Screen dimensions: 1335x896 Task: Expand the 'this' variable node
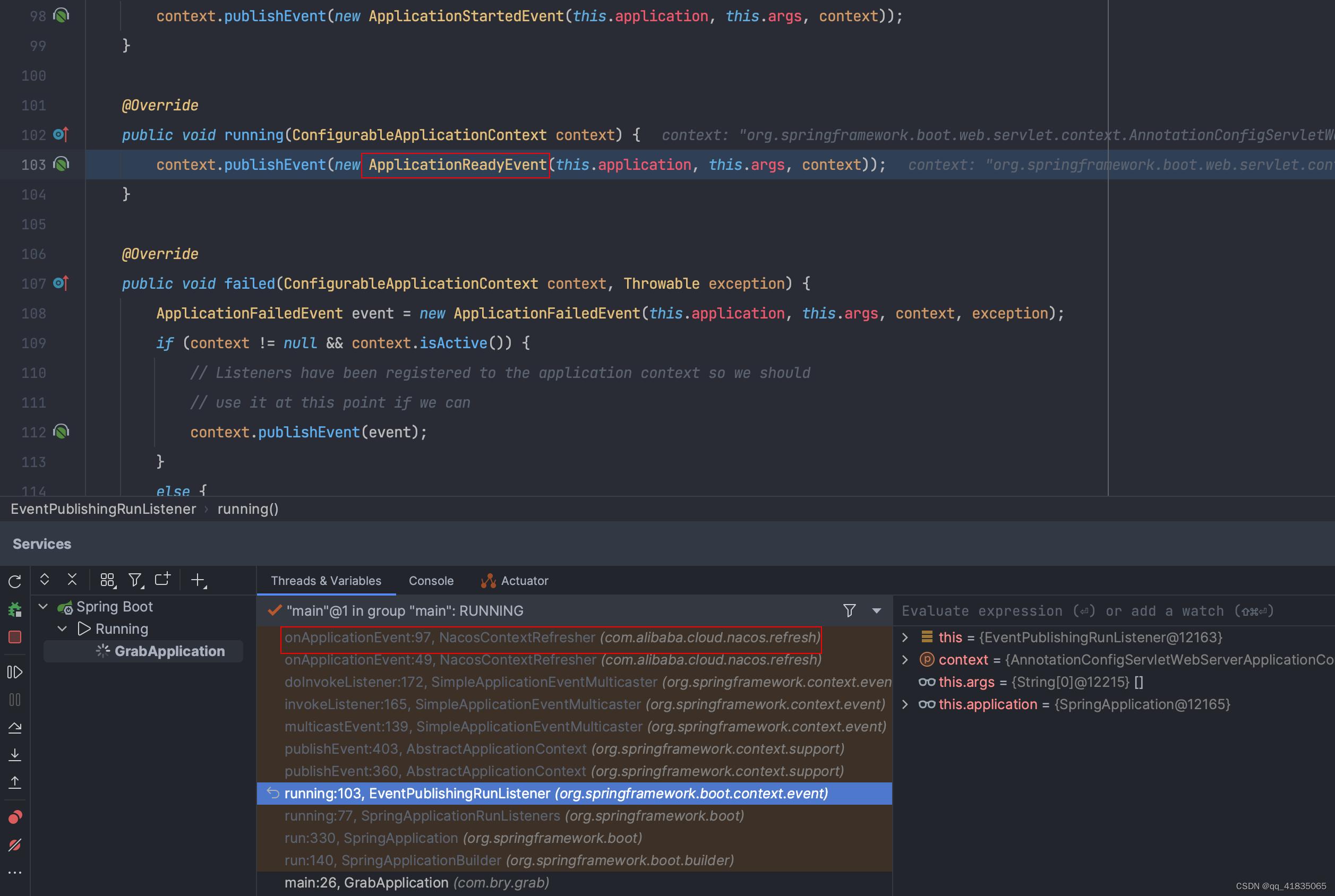(905, 637)
